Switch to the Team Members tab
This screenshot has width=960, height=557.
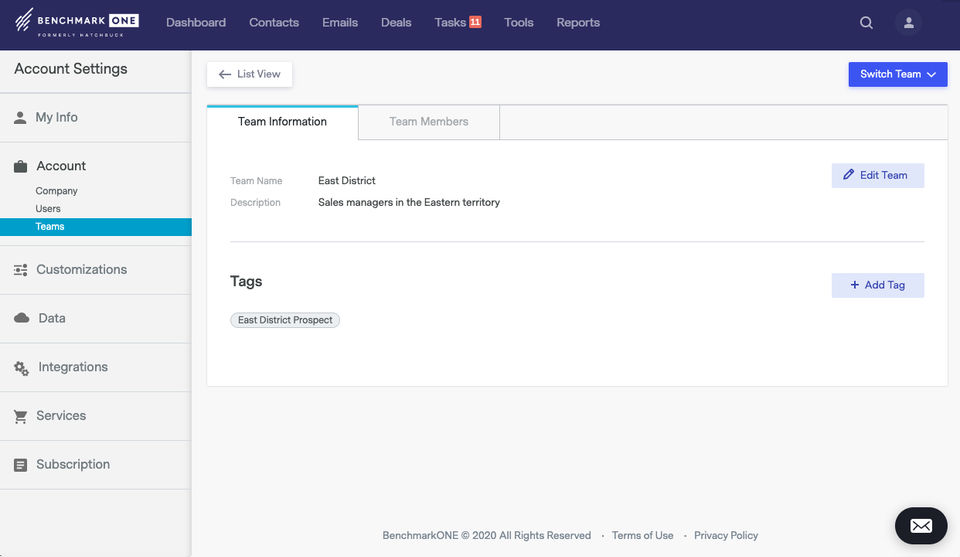pos(429,122)
